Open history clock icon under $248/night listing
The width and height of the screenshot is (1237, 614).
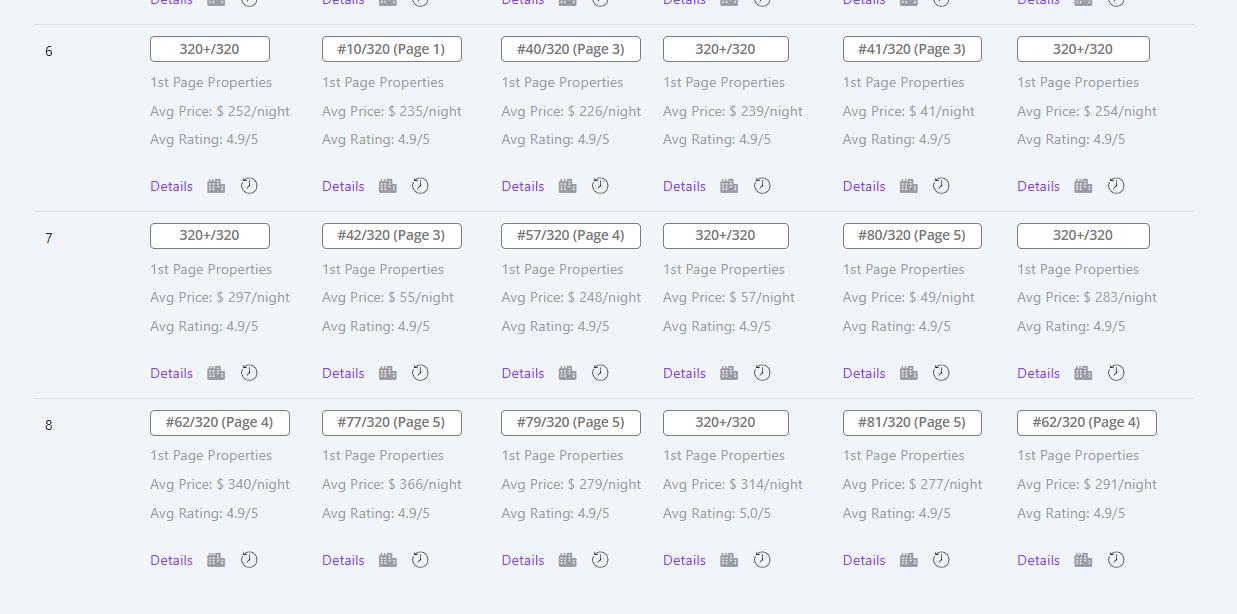point(600,373)
